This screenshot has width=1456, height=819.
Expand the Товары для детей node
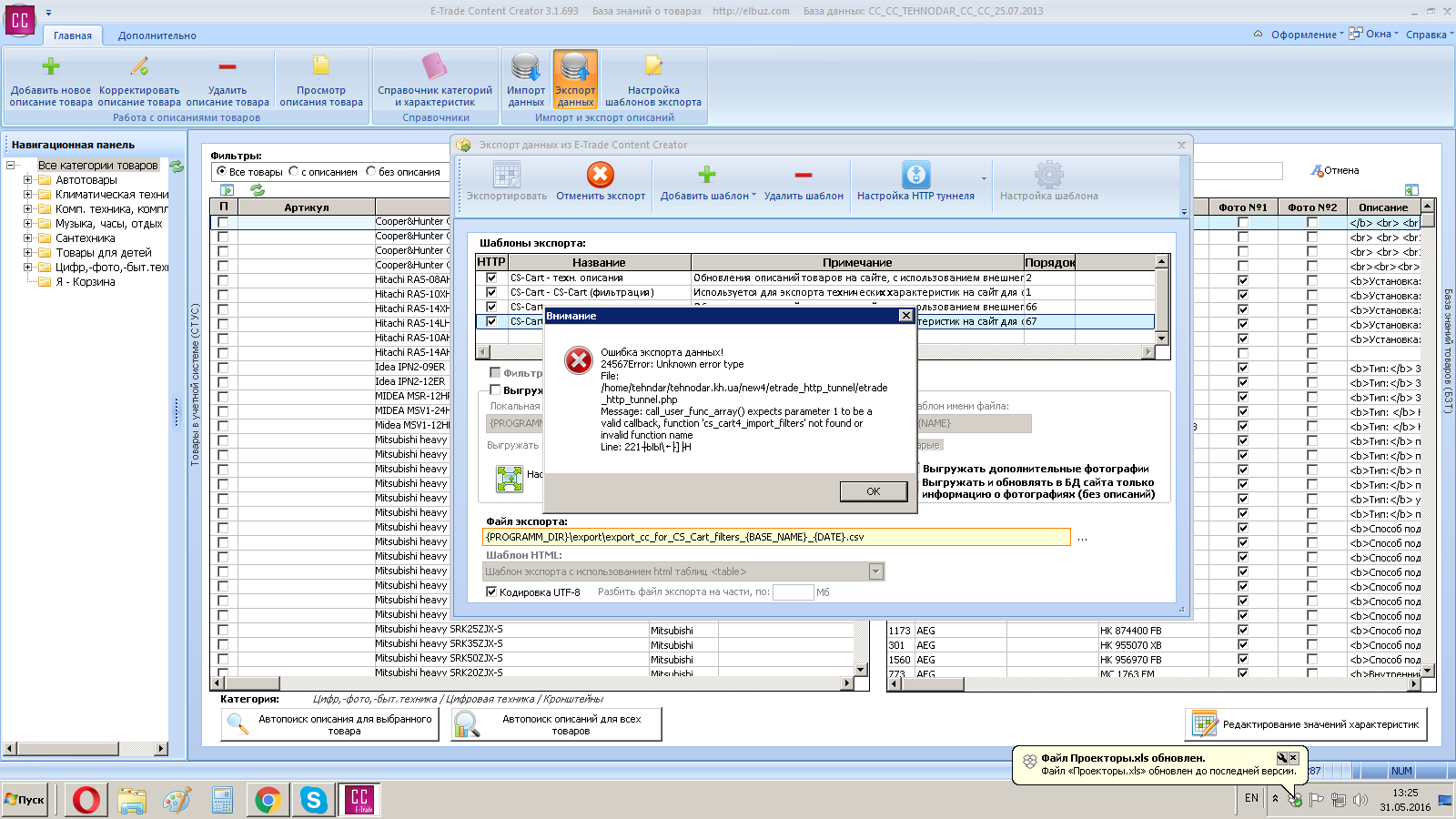coord(27,253)
